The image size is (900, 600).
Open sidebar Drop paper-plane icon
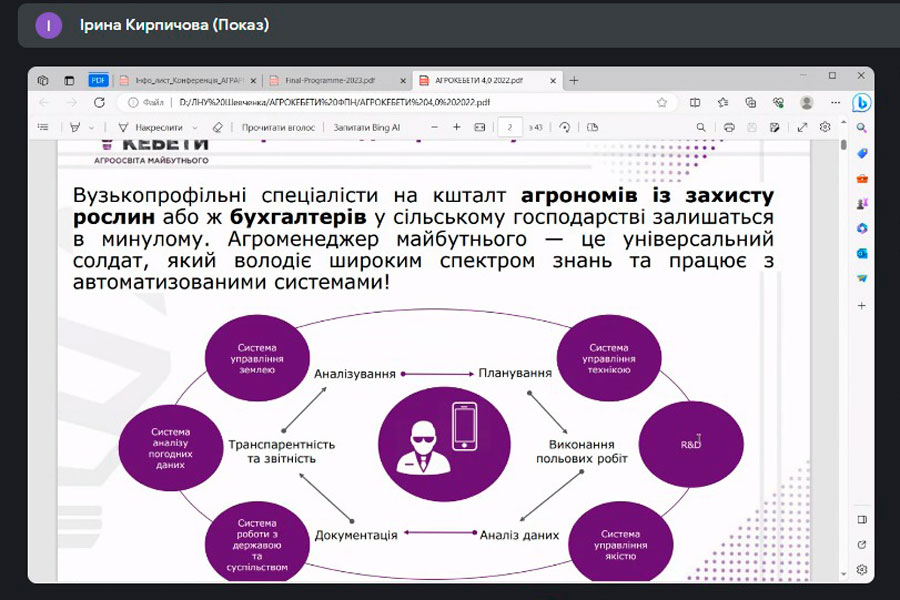pyautogui.click(x=862, y=278)
